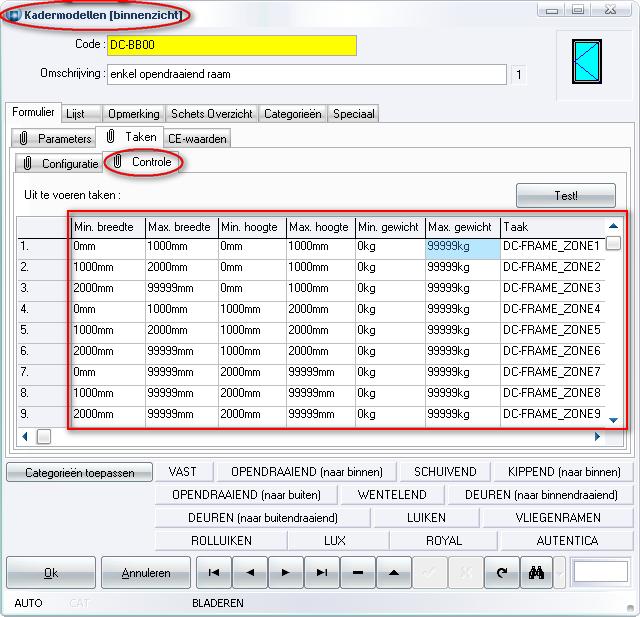
Task: Toggle the ROYAL category
Action: click(x=444, y=541)
